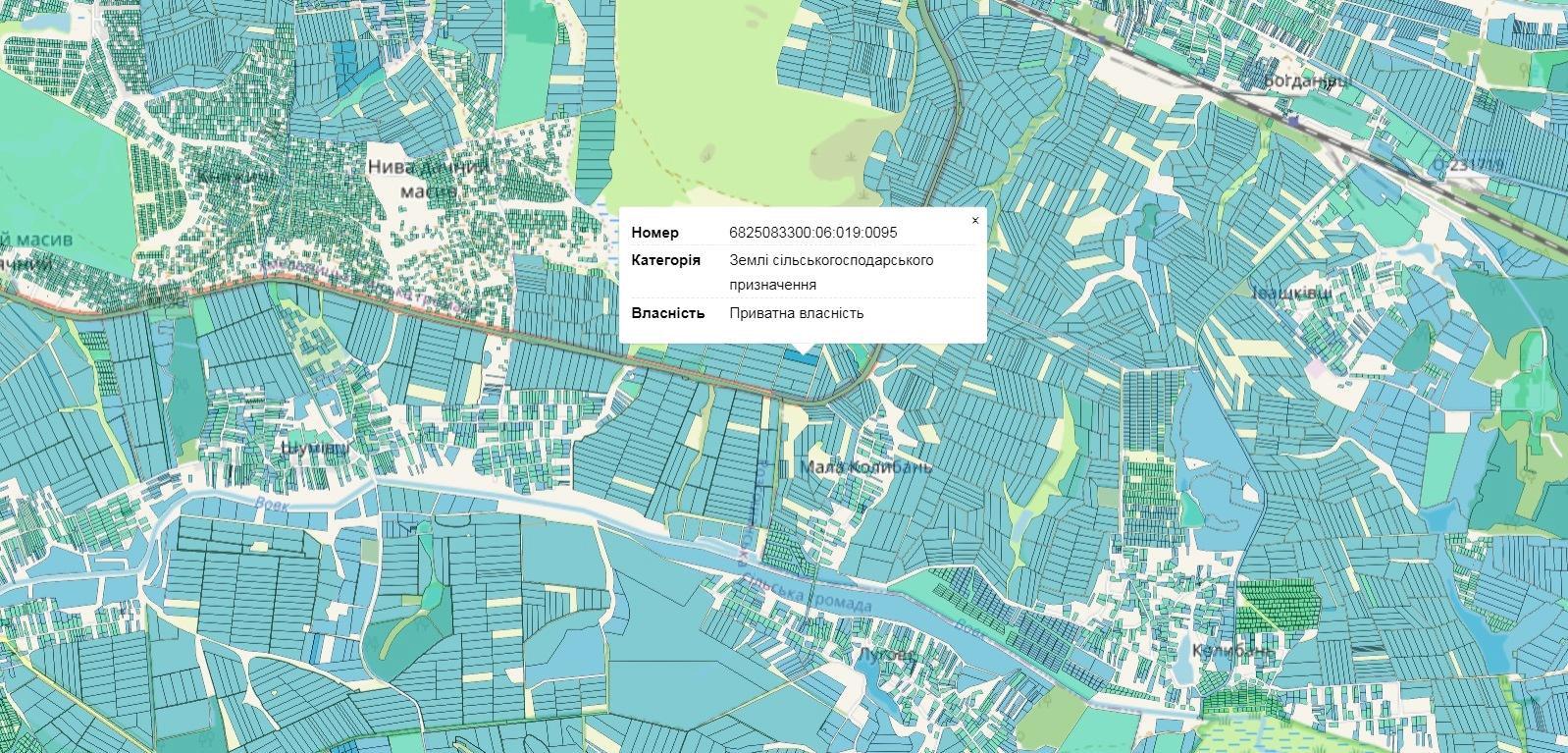Click the cadastral number 6825083300:06:019:0095
1568x753 pixels.
pyautogui.click(x=812, y=233)
